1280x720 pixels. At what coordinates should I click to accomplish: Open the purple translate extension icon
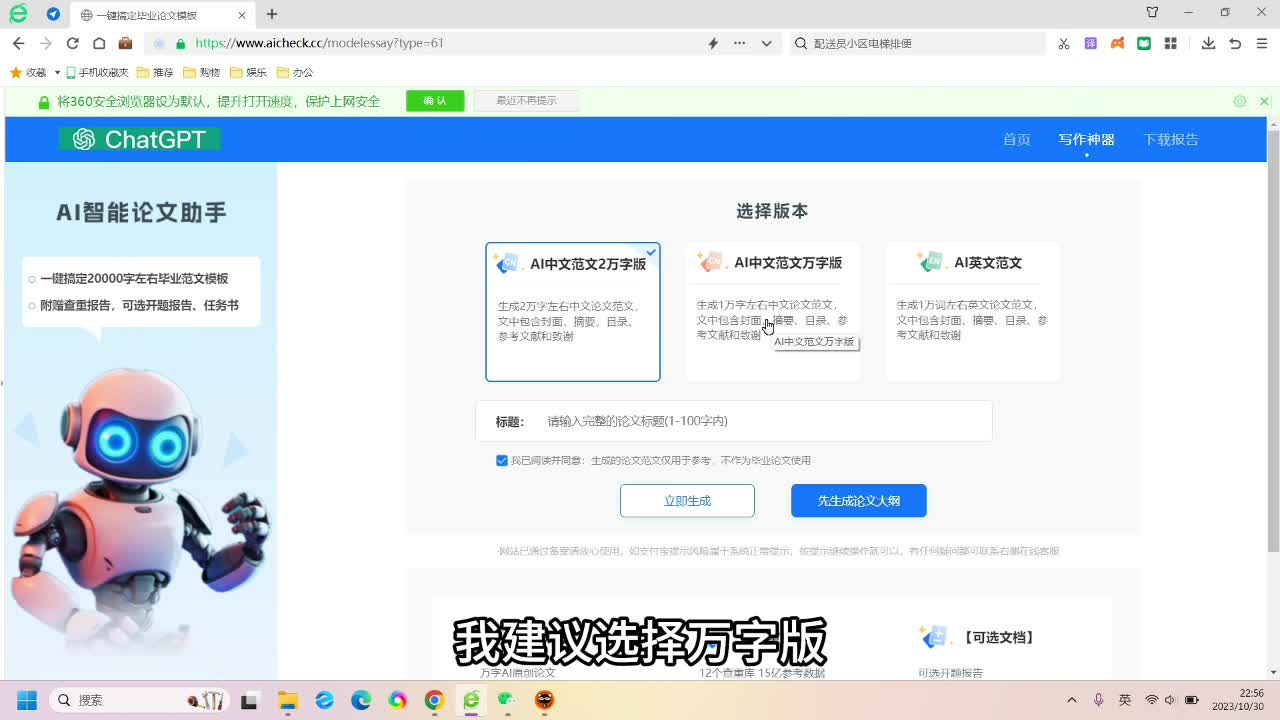(x=1091, y=43)
